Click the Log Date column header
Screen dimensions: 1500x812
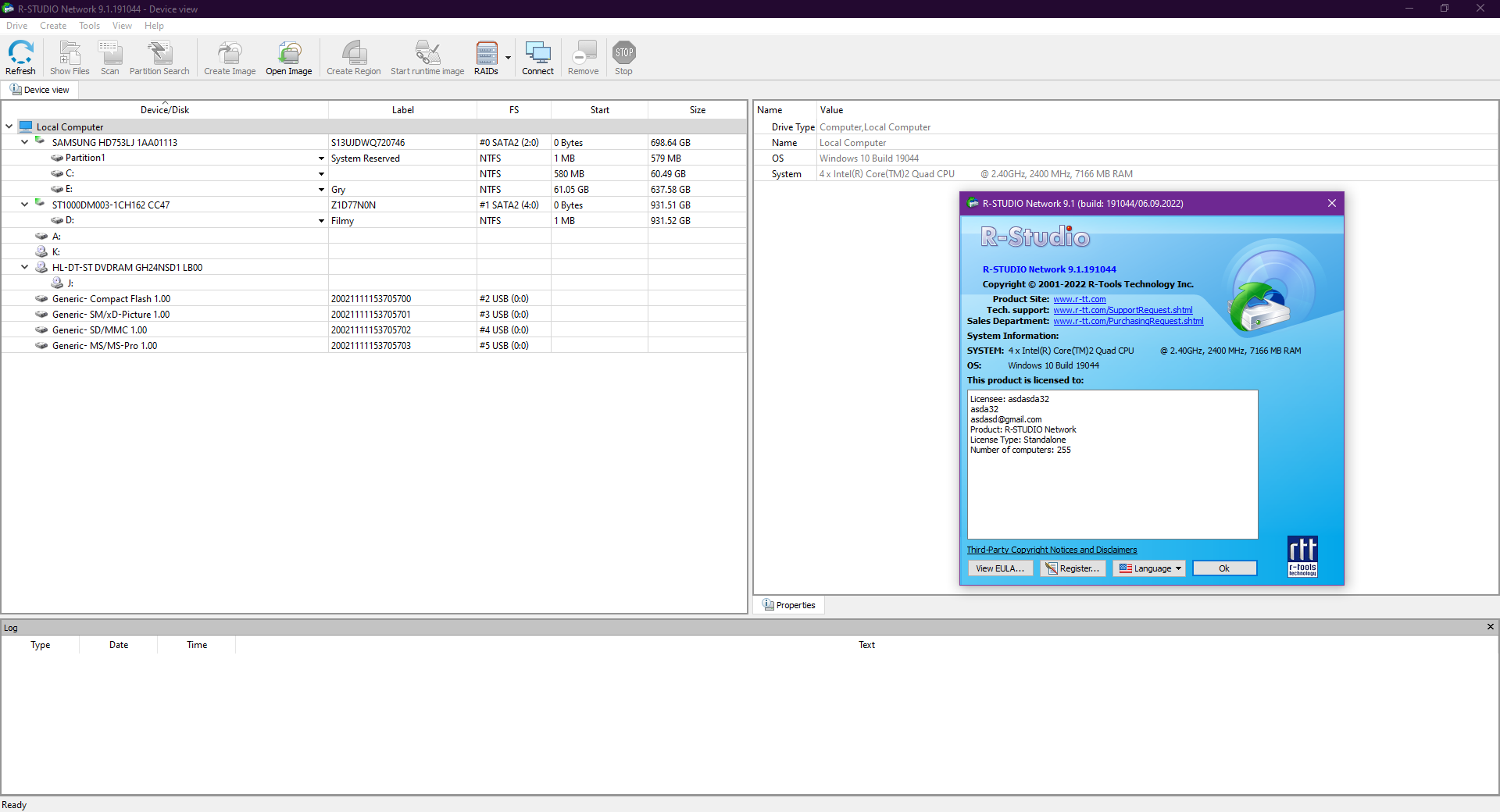(x=119, y=645)
